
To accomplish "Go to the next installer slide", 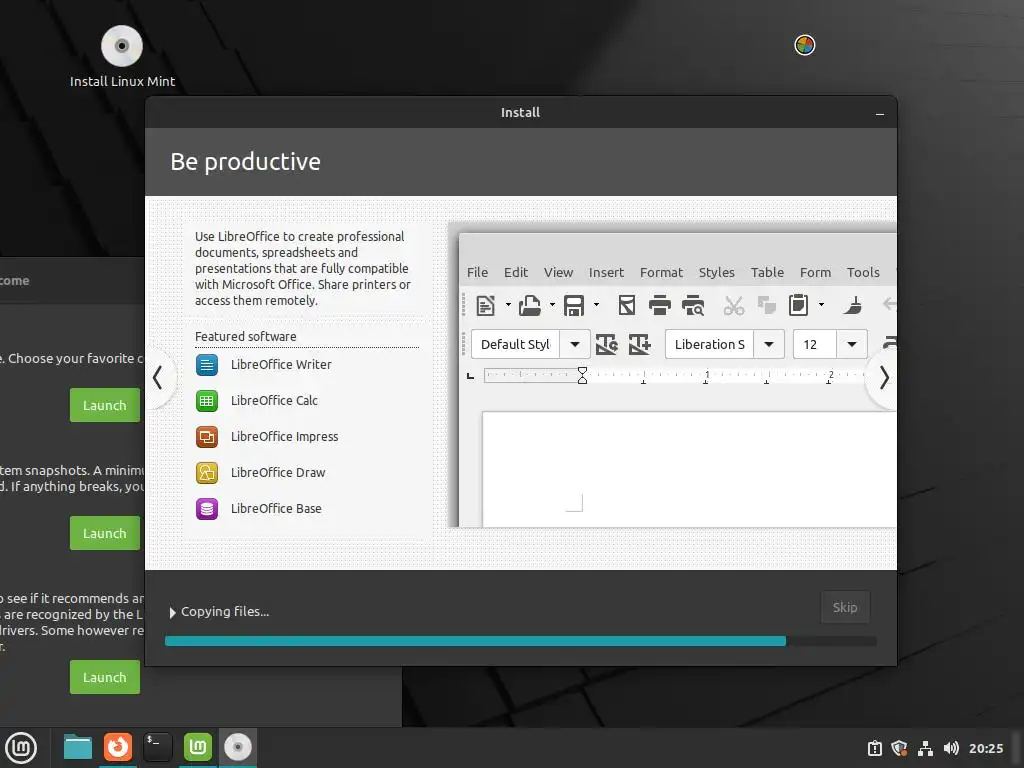I will [884, 377].
